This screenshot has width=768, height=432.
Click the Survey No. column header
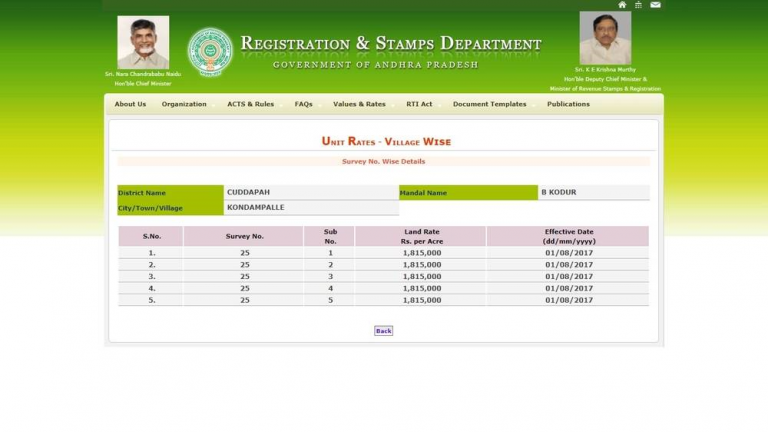click(x=244, y=236)
